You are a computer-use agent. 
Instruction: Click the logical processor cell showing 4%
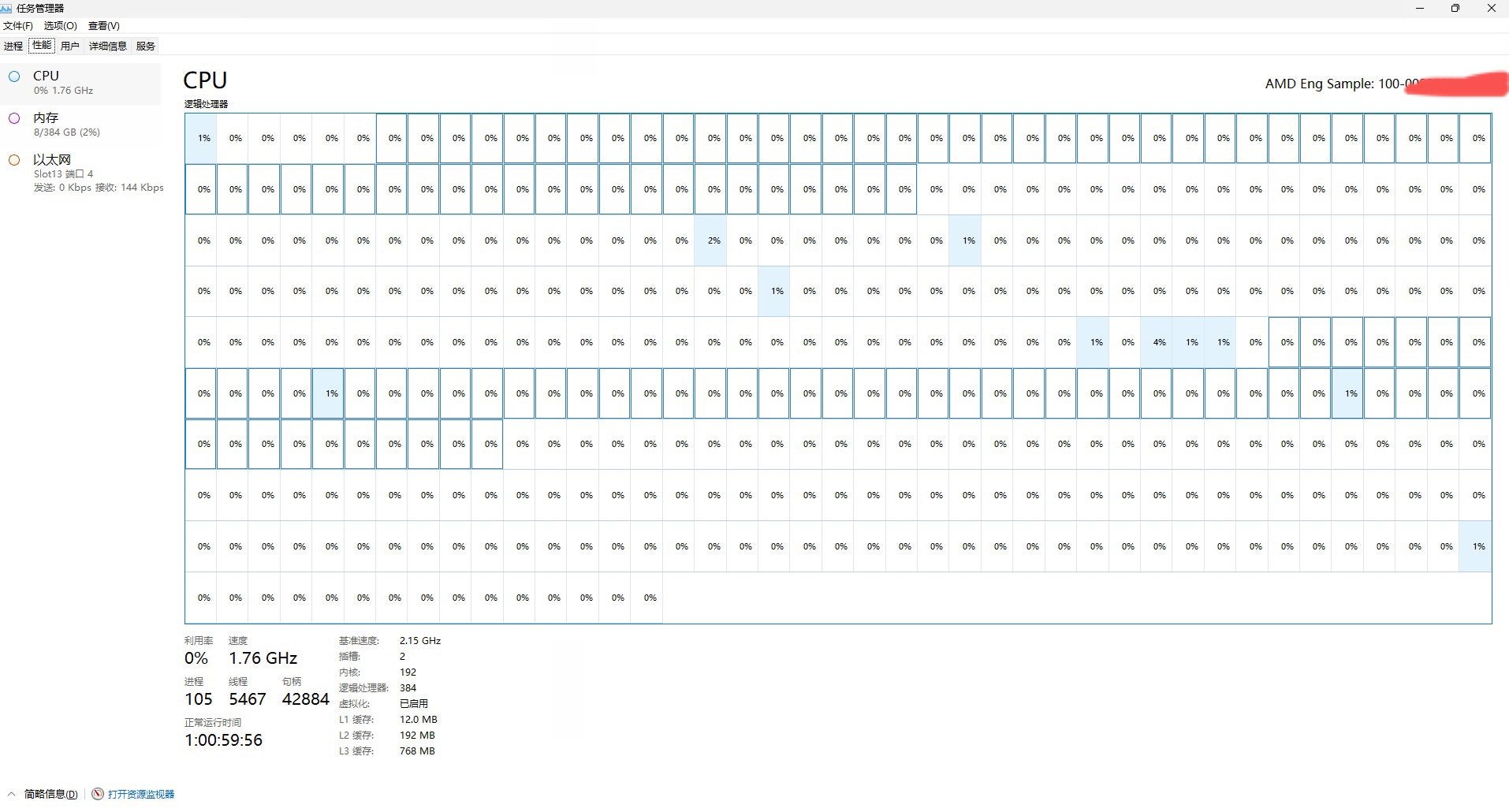click(x=1159, y=342)
